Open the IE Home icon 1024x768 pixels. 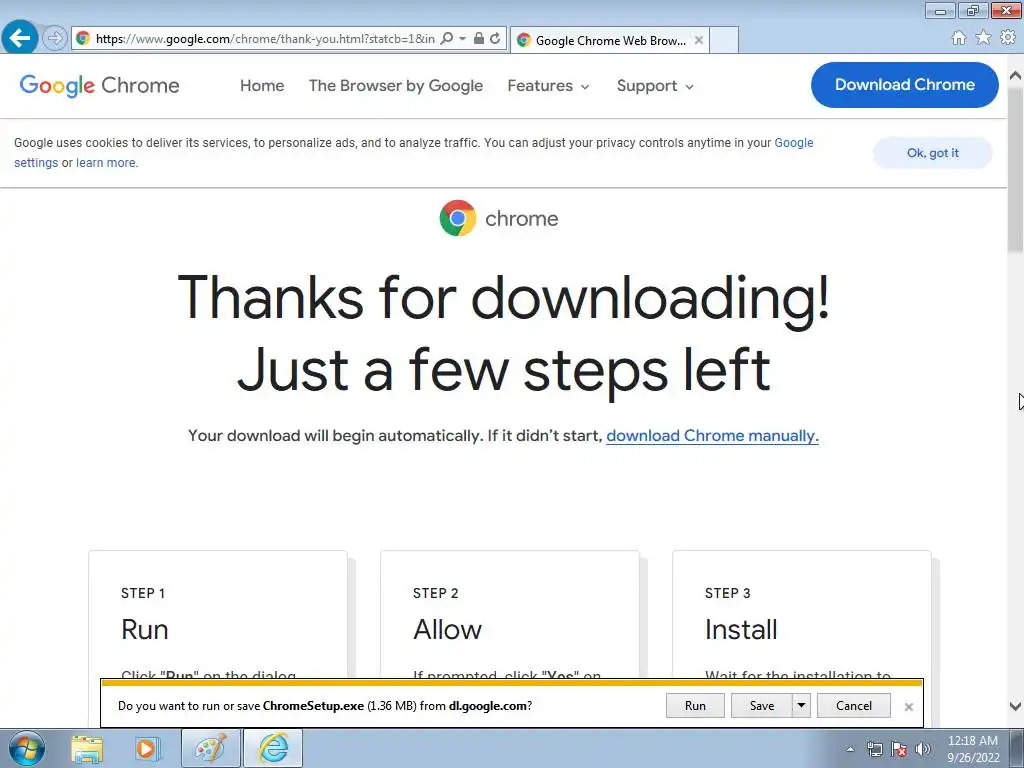959,38
